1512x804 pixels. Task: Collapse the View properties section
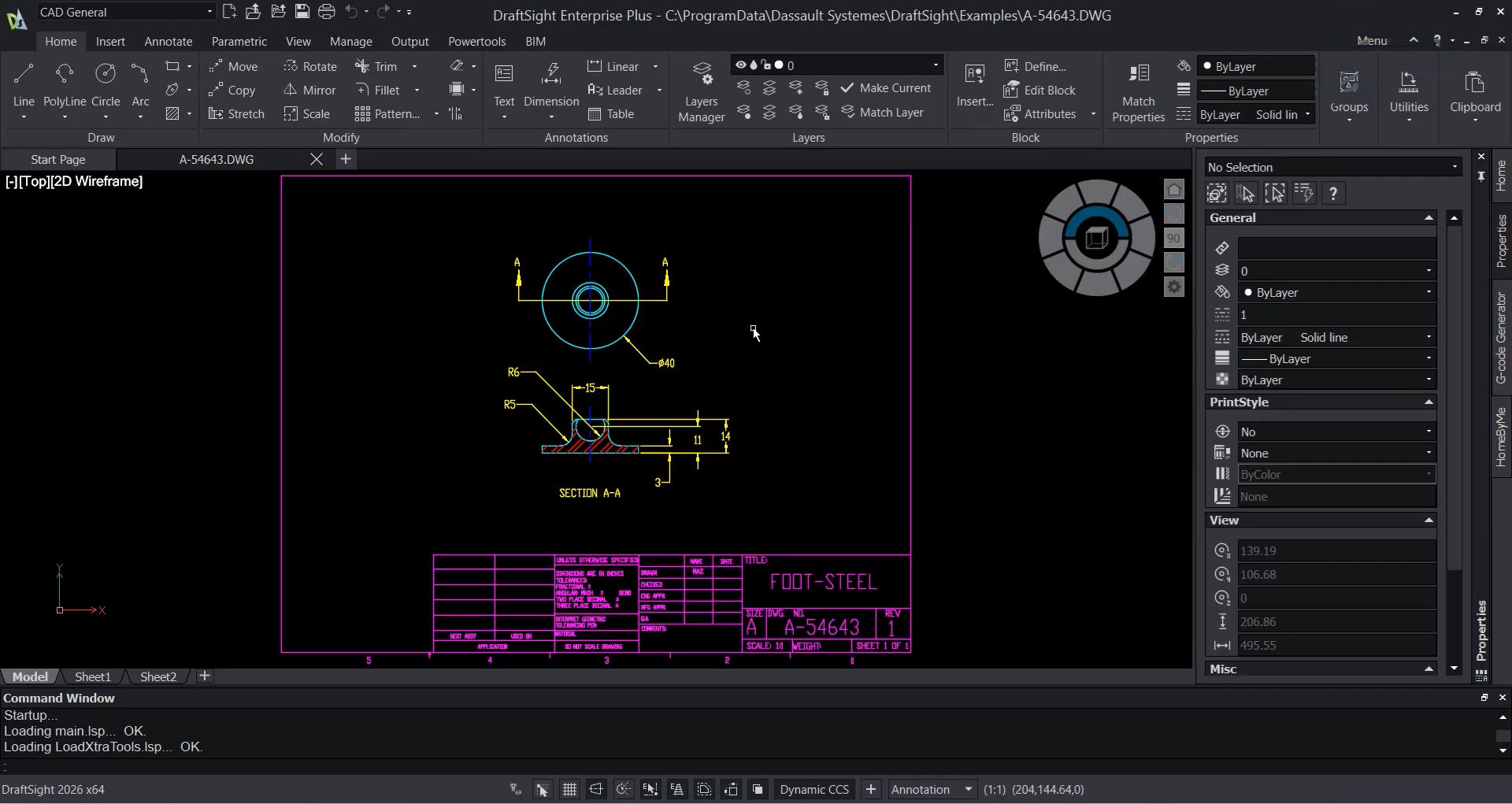tap(1429, 521)
